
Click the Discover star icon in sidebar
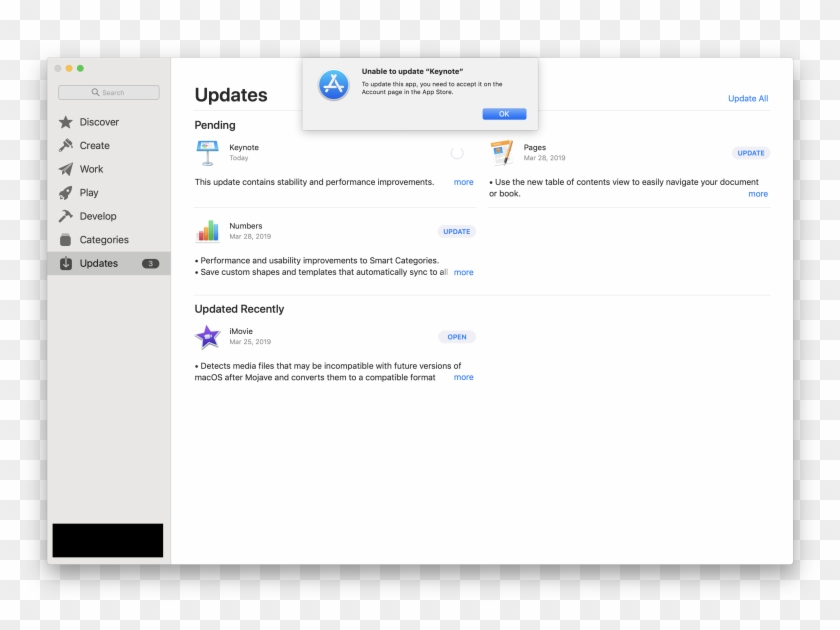click(66, 122)
